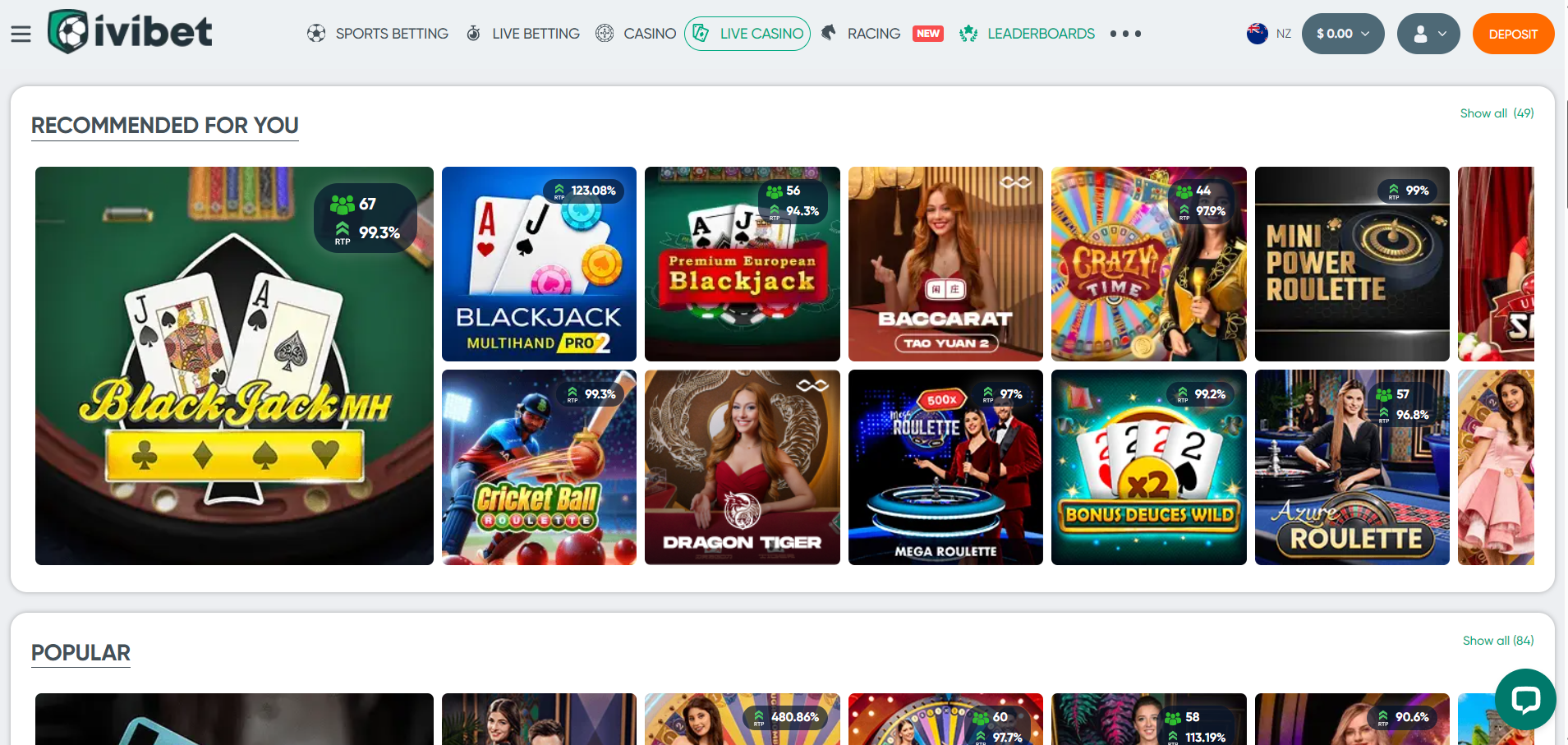
Task: Open Azure Roulette game
Action: (1352, 467)
